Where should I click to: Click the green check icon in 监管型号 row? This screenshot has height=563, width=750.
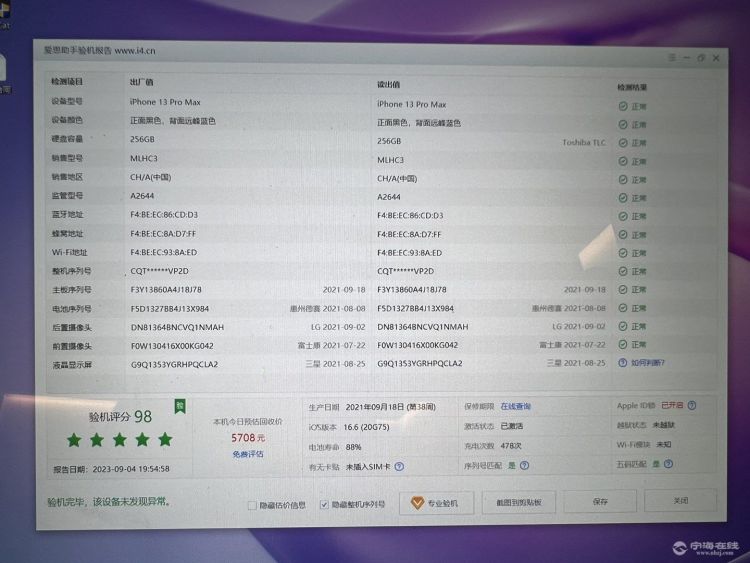(623, 198)
